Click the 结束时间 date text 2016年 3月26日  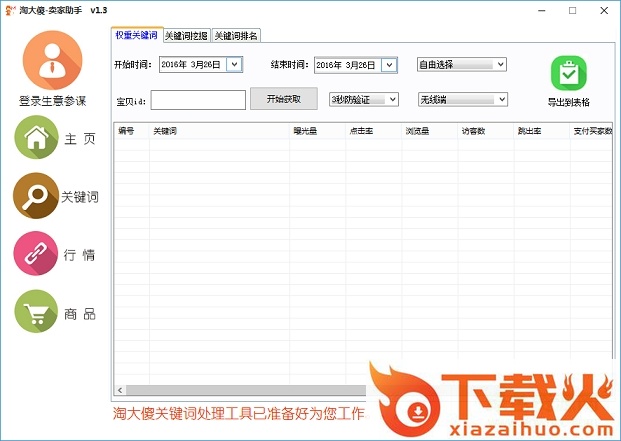pyautogui.click(x=345, y=65)
